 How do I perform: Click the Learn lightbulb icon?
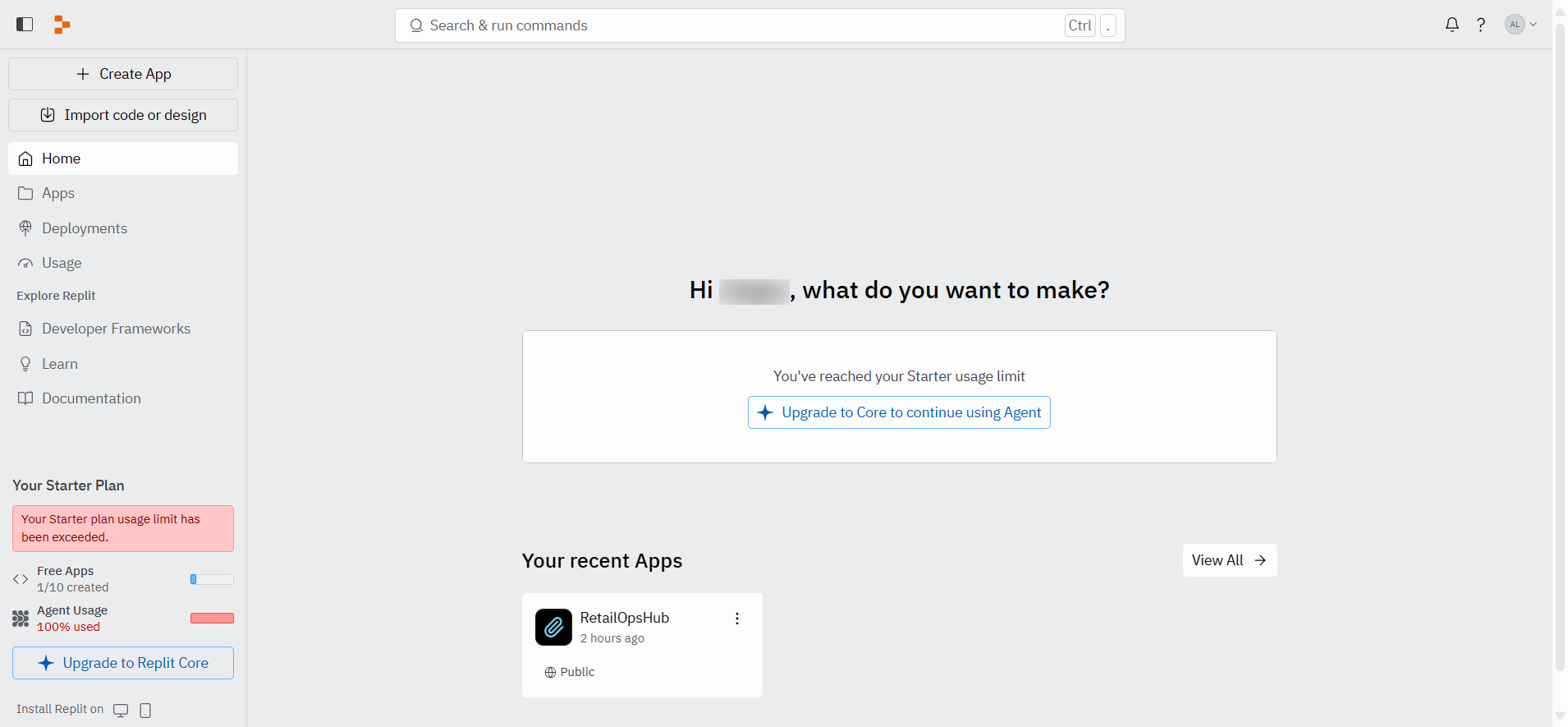point(25,364)
